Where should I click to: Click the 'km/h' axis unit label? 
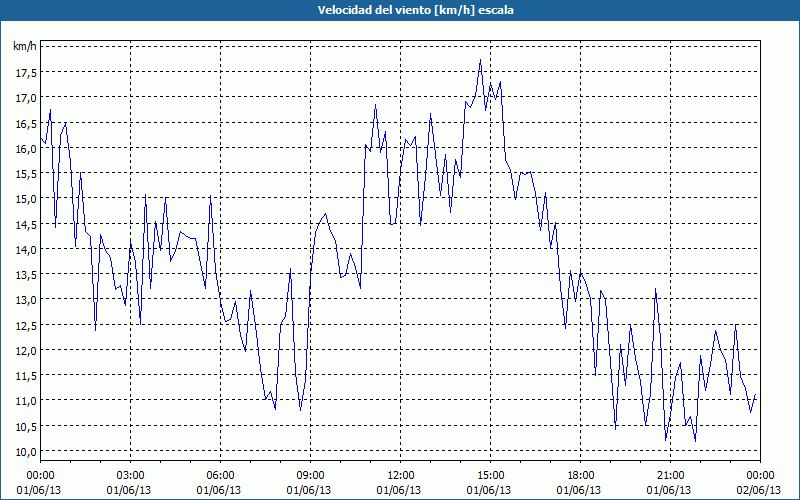(25, 46)
